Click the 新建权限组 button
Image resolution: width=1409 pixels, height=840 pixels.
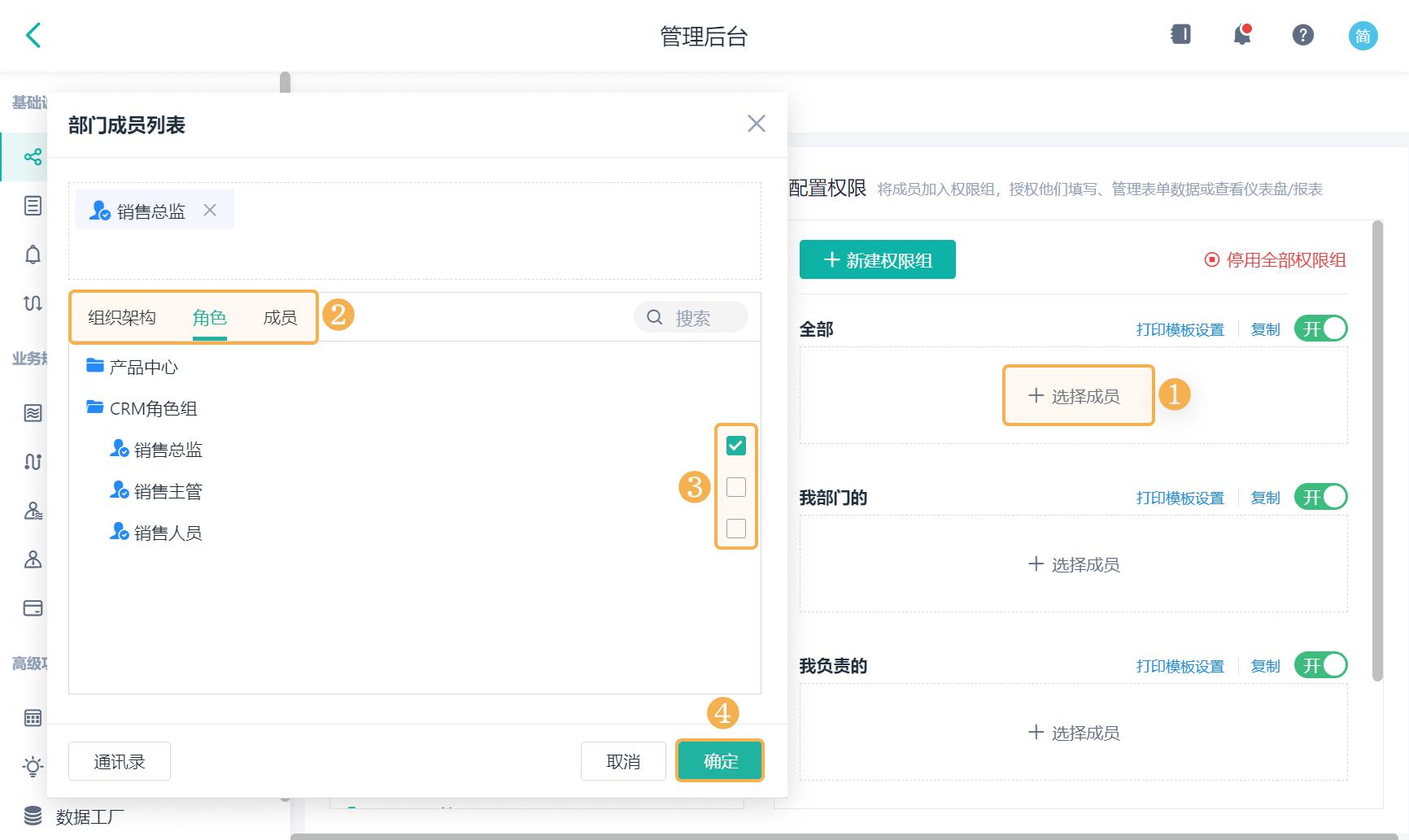point(877,259)
